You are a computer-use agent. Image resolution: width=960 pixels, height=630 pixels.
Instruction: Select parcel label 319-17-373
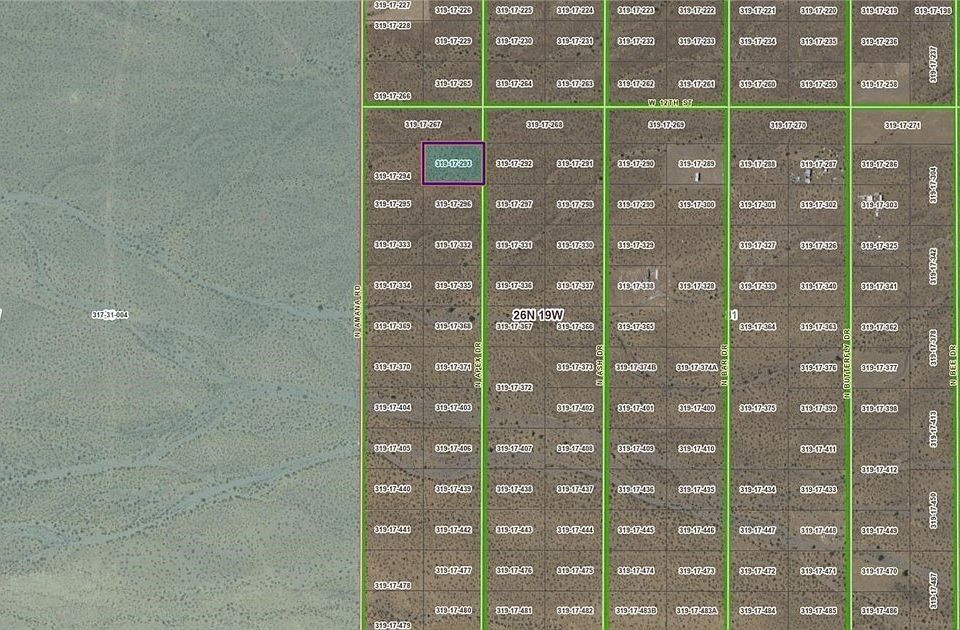[x=575, y=367]
